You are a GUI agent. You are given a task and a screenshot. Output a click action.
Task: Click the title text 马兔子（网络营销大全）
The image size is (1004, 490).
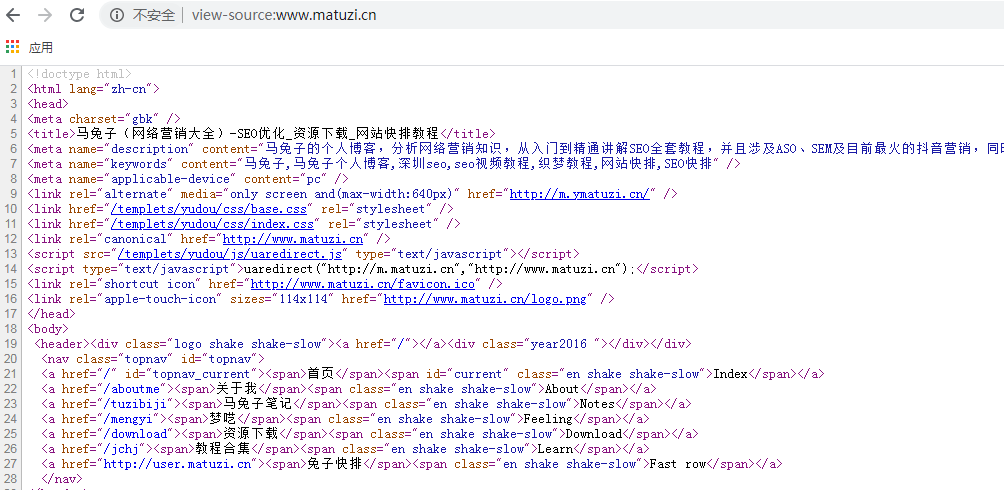[152, 133]
